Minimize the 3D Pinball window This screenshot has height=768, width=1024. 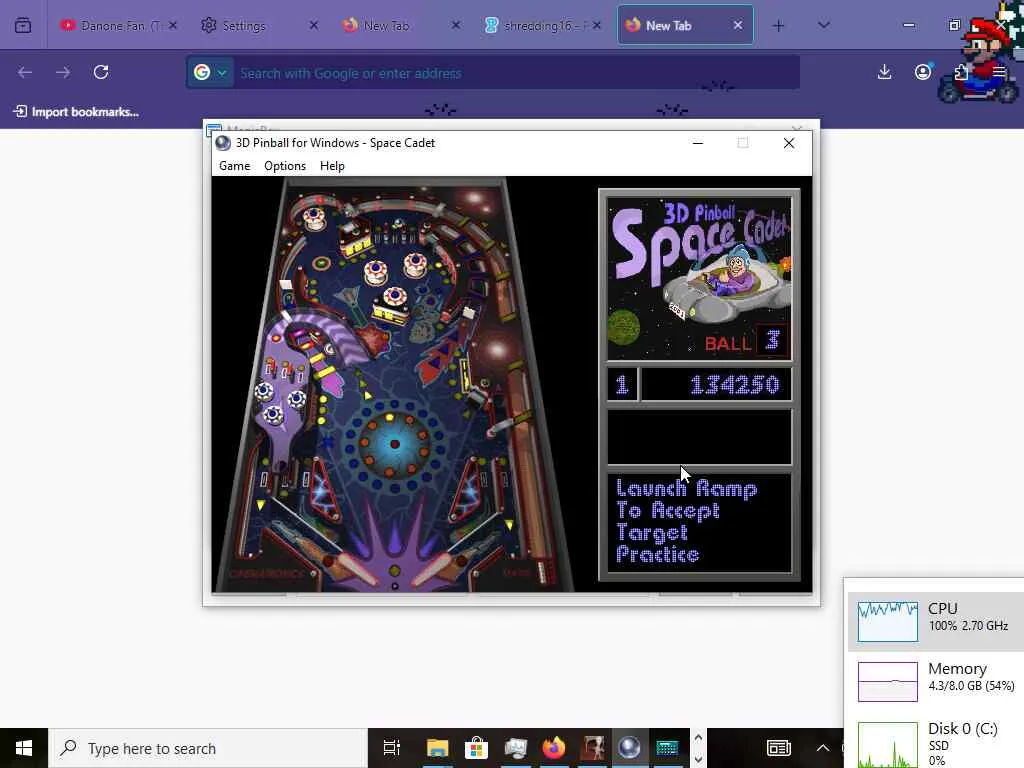tap(697, 143)
